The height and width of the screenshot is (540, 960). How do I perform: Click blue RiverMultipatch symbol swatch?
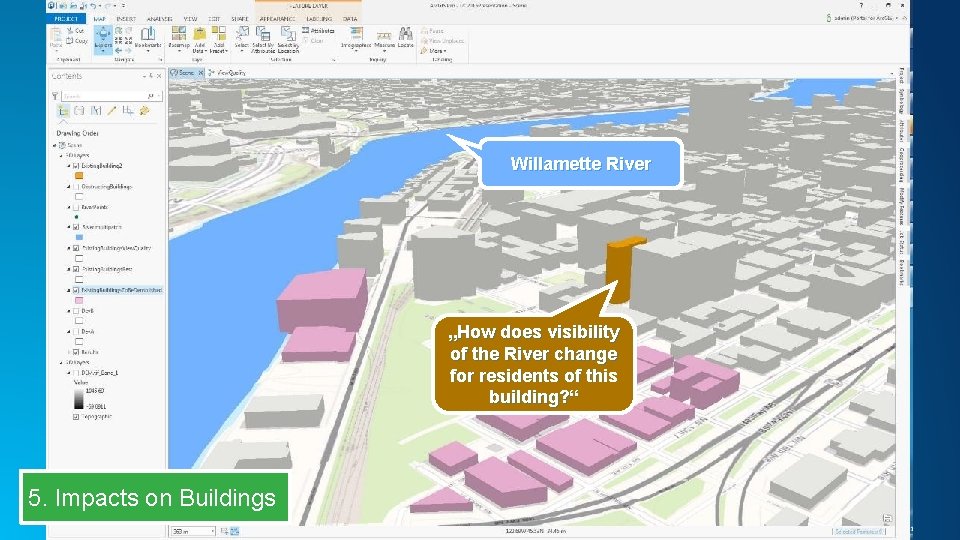point(79,238)
